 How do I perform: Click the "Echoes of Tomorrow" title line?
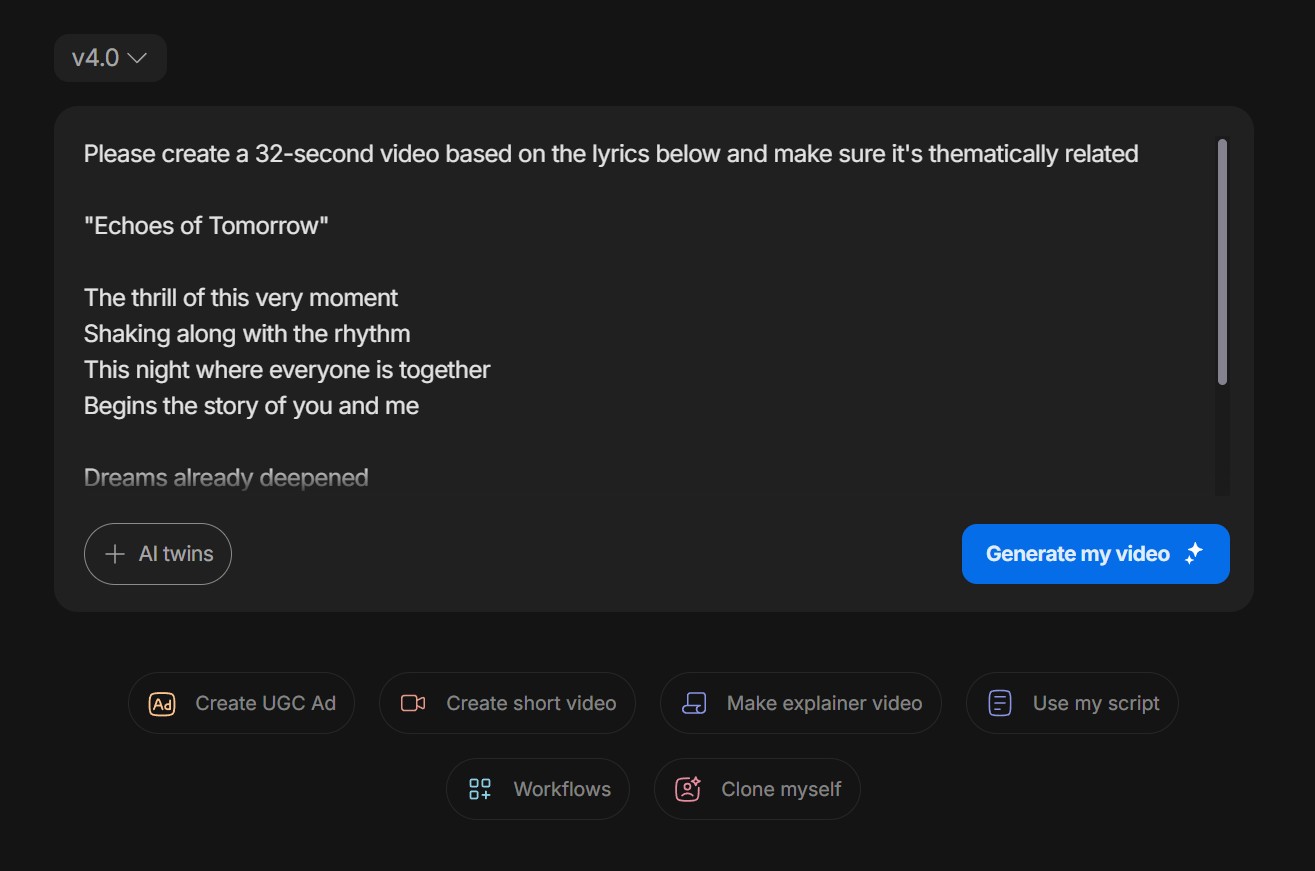coord(207,226)
